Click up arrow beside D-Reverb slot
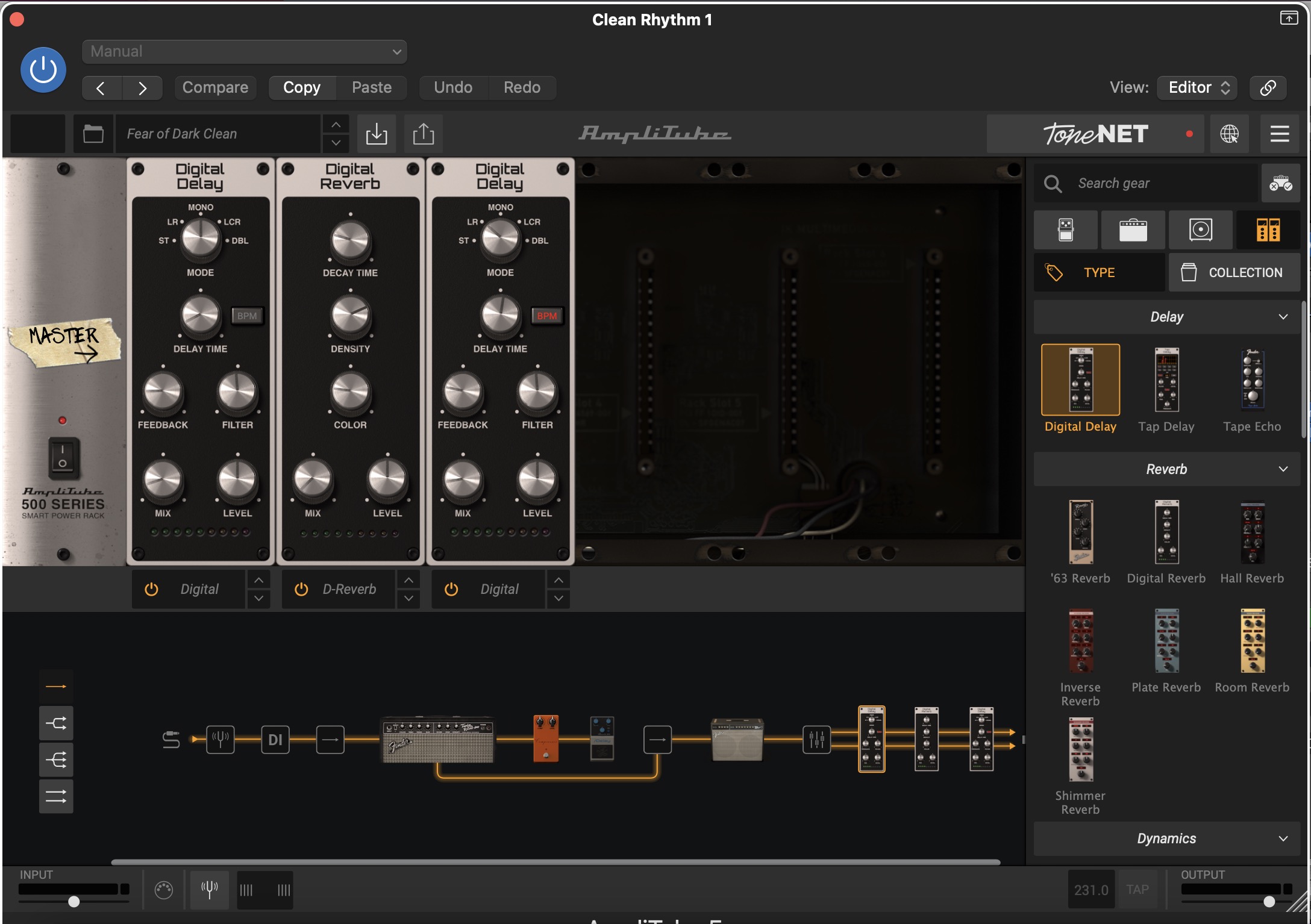This screenshot has width=1311, height=924. [408, 580]
